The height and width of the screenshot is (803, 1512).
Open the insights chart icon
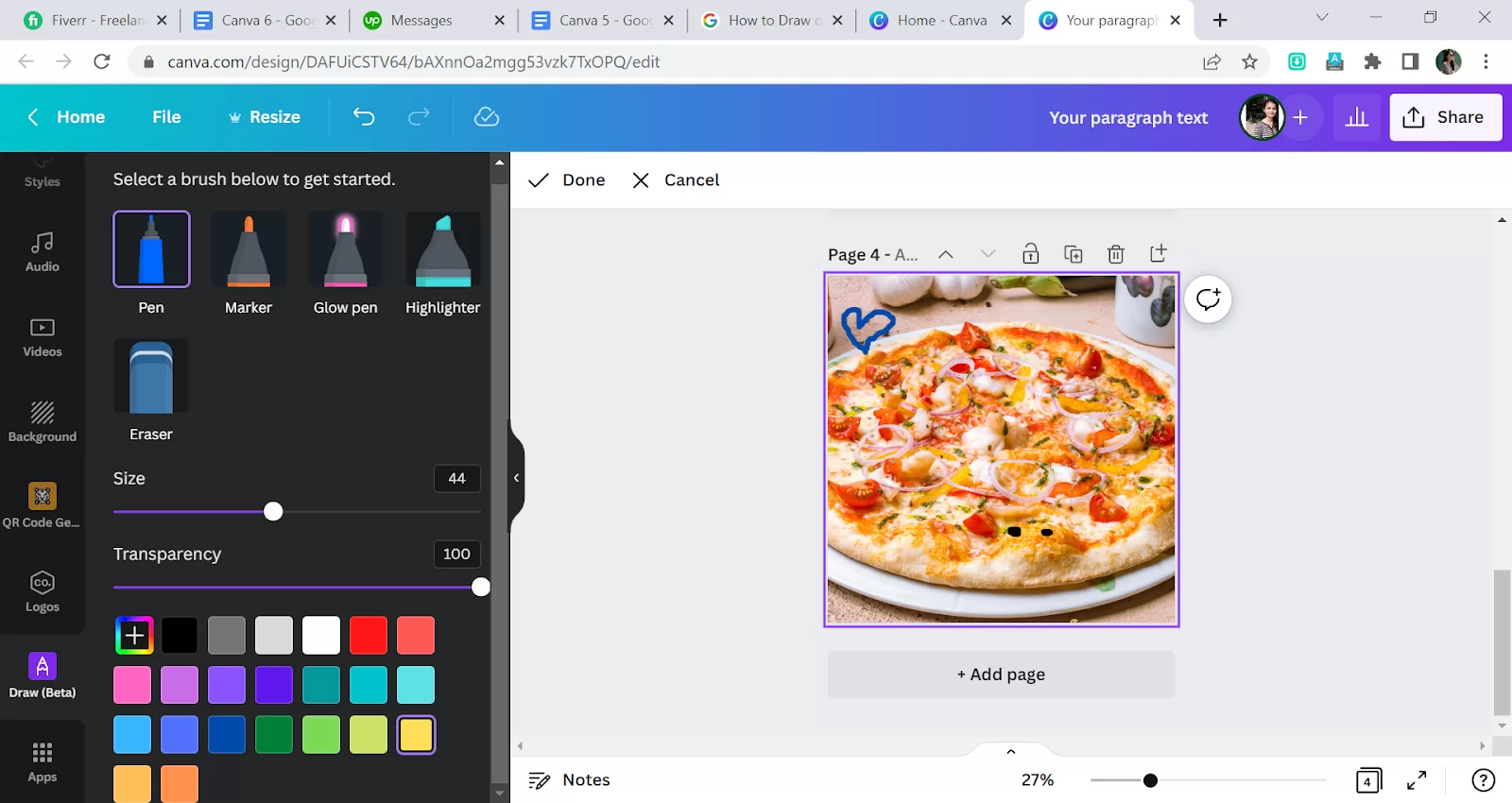click(x=1357, y=117)
